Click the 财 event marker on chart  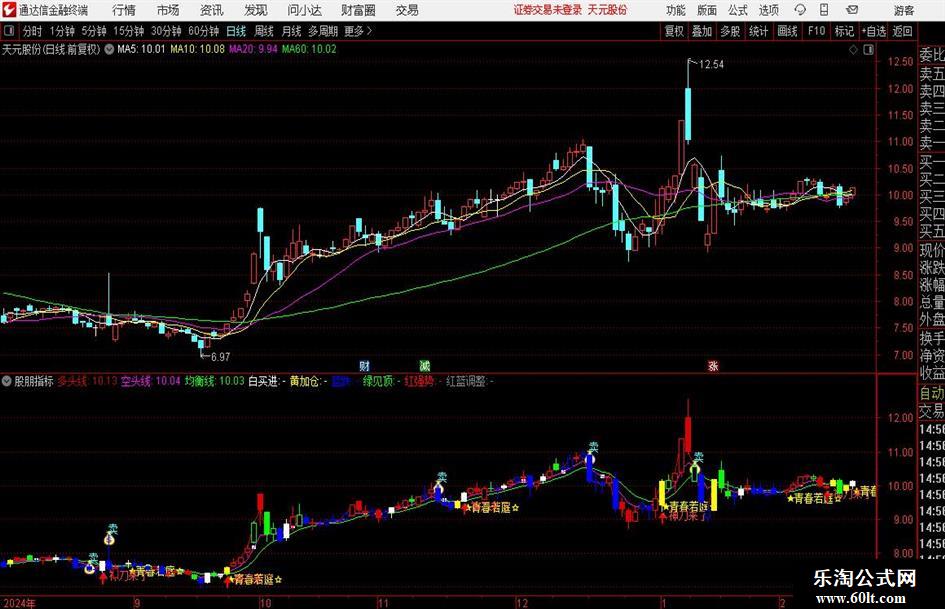click(x=364, y=365)
